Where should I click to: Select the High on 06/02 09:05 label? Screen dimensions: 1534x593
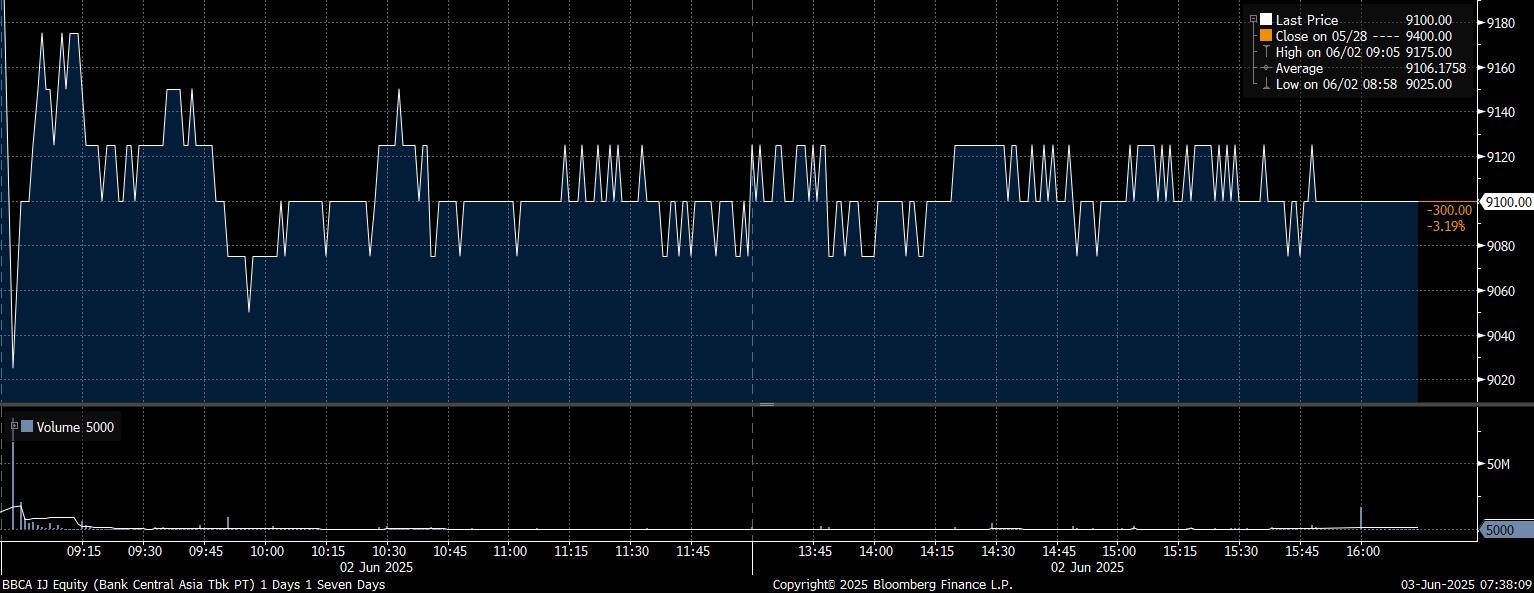[x=1338, y=52]
